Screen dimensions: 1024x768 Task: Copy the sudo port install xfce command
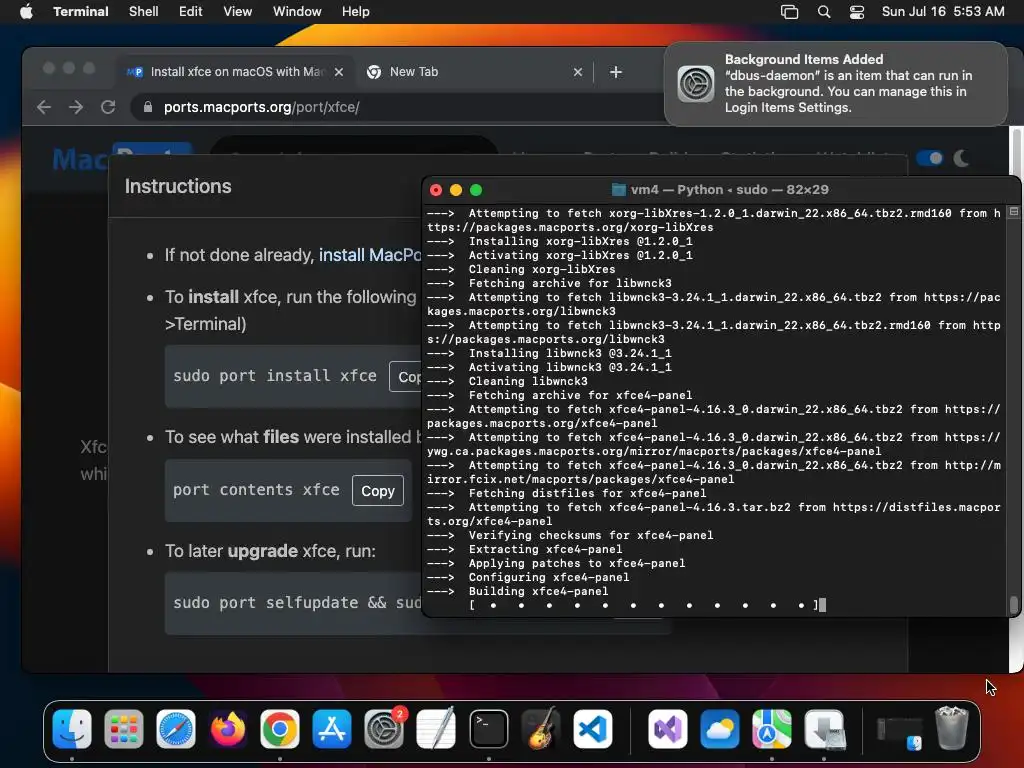click(406, 377)
